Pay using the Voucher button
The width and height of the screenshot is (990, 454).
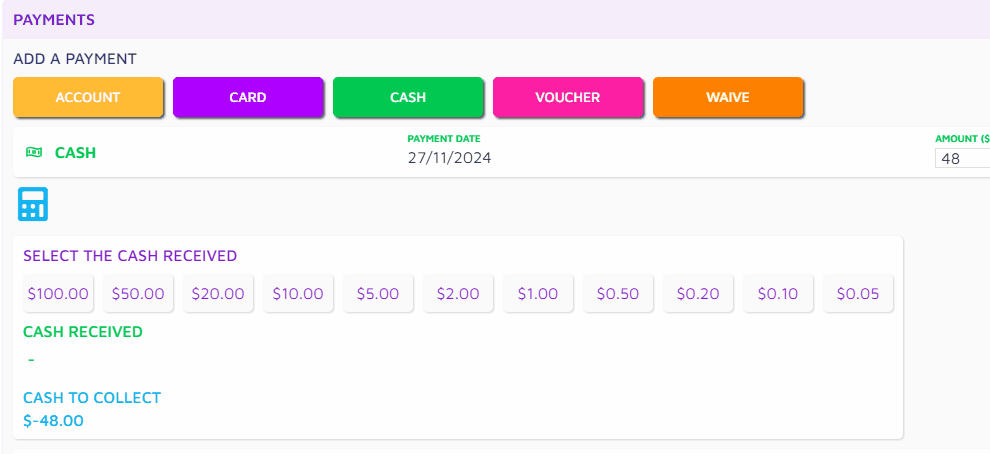(x=568, y=98)
